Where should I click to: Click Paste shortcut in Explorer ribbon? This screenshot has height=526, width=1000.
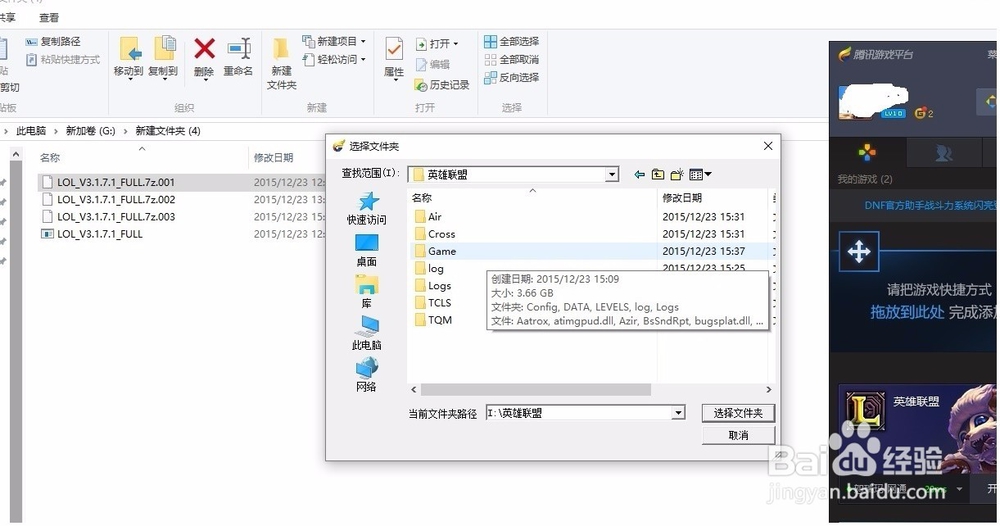pyautogui.click(x=62, y=59)
